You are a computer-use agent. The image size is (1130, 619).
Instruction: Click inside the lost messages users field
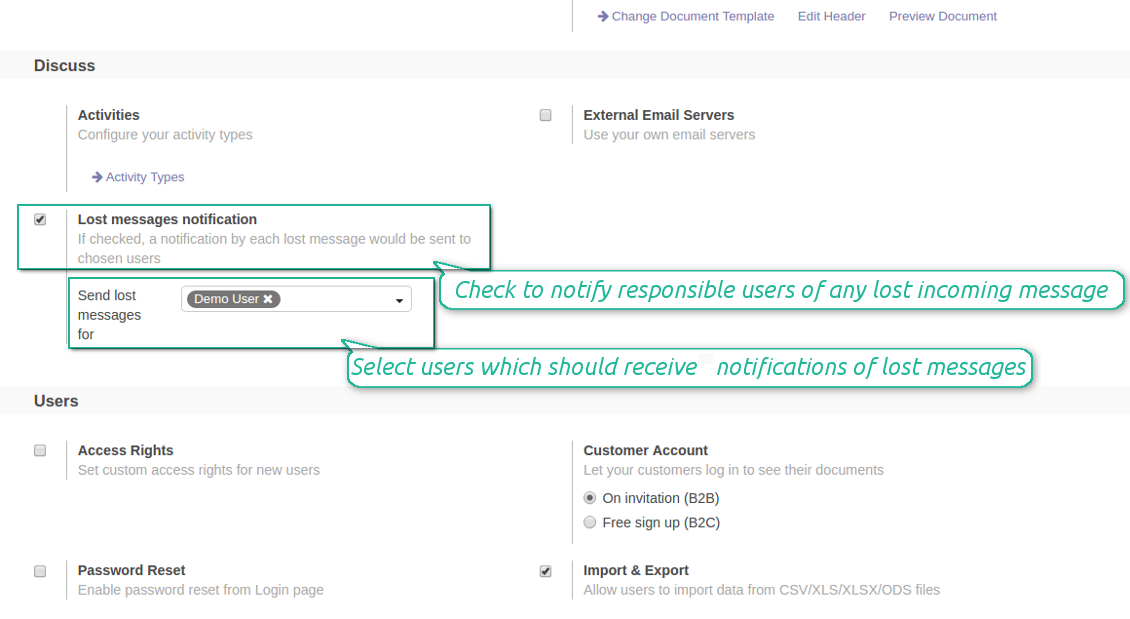point(296,299)
